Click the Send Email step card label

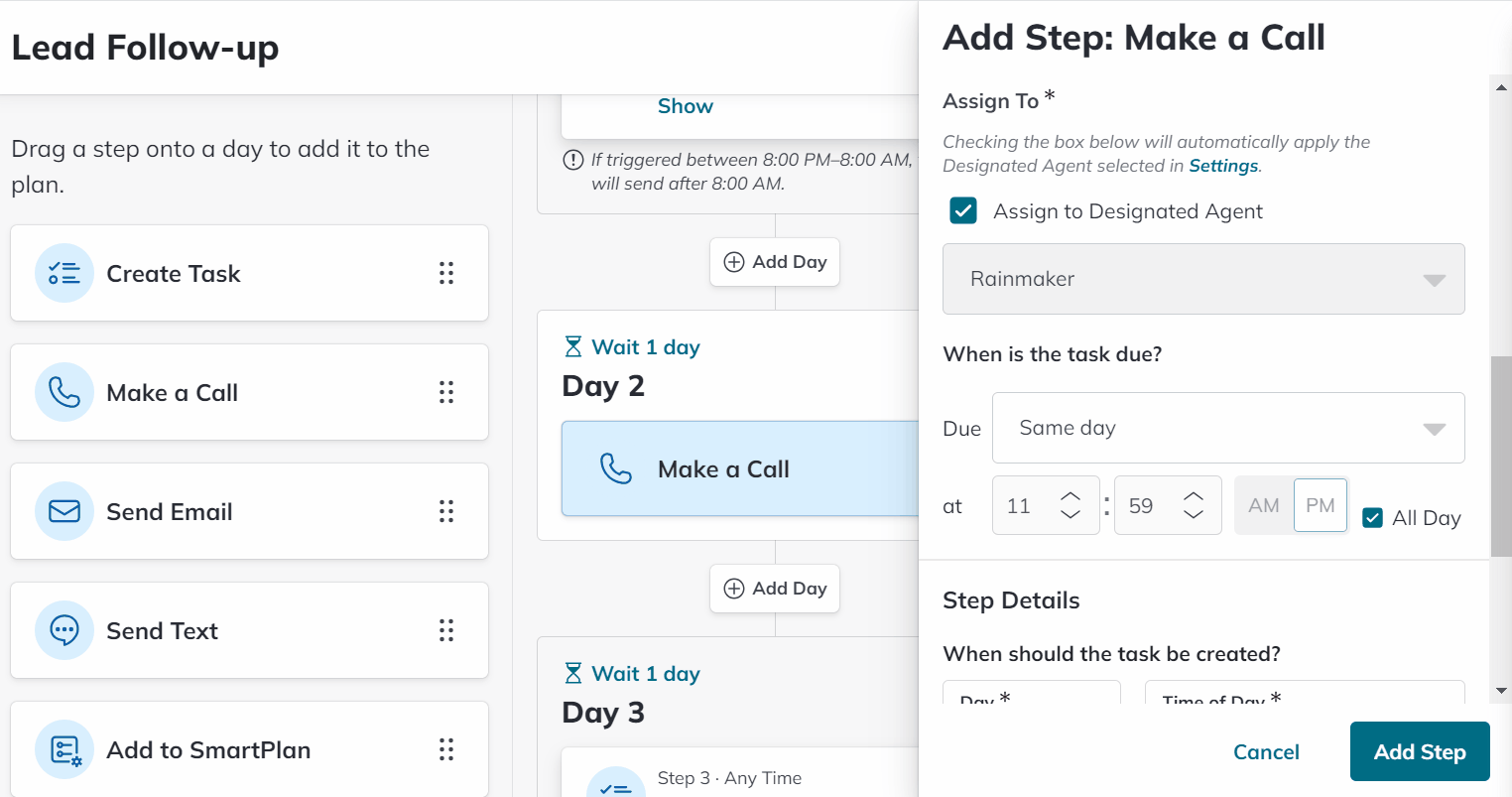click(x=170, y=511)
